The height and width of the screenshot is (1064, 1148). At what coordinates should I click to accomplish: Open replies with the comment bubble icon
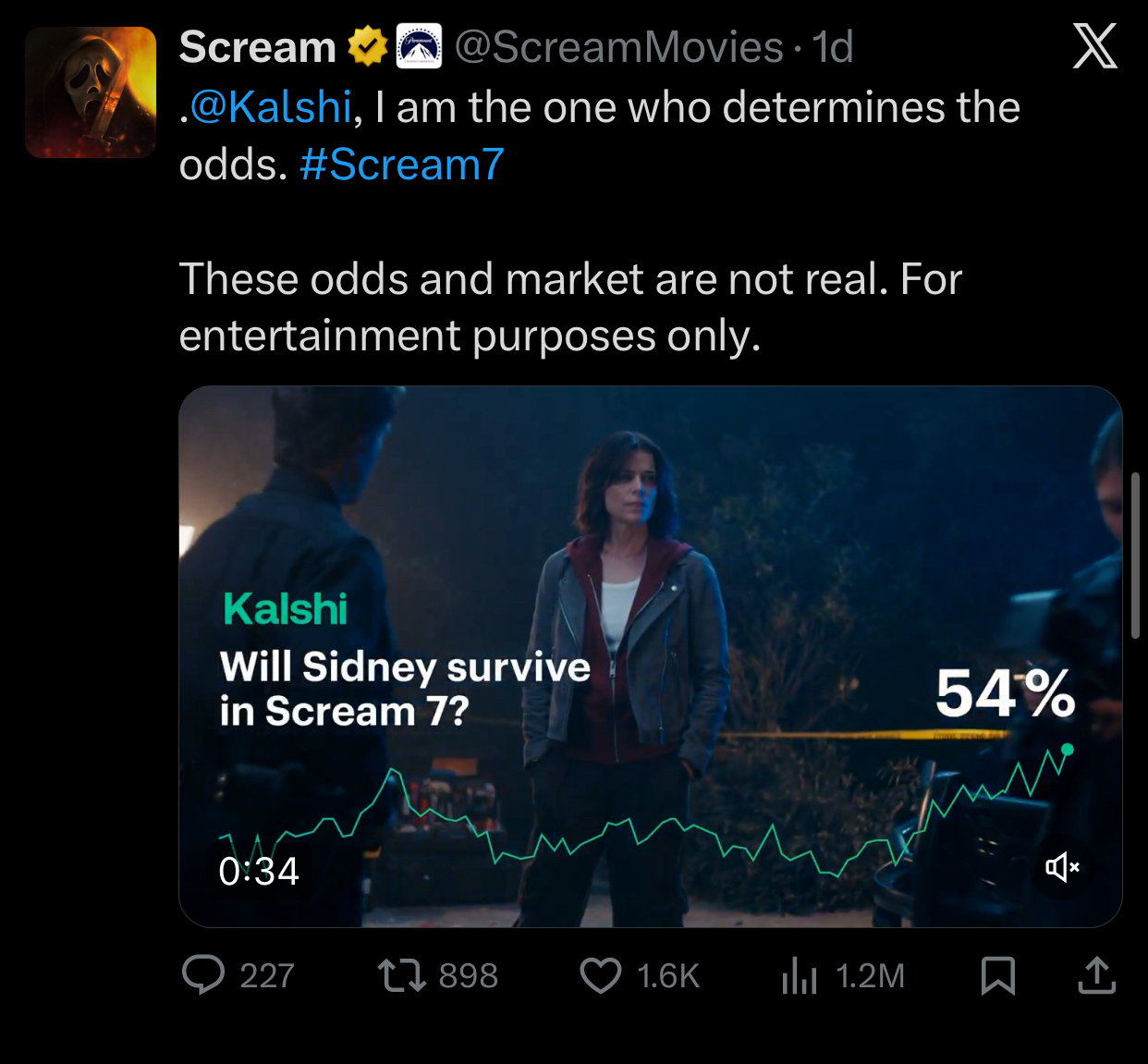(x=203, y=975)
